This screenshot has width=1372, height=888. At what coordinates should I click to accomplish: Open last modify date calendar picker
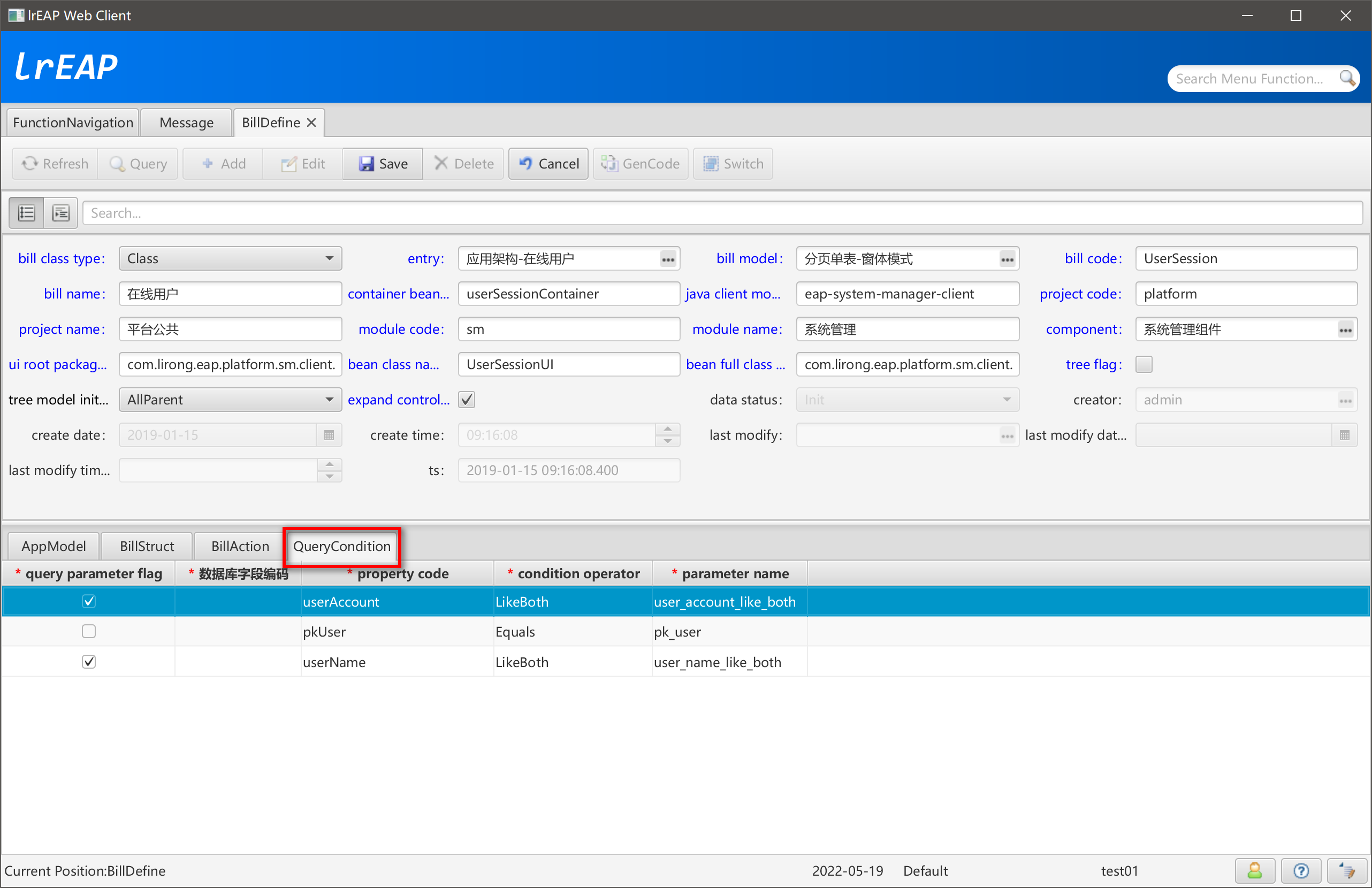(x=1344, y=435)
